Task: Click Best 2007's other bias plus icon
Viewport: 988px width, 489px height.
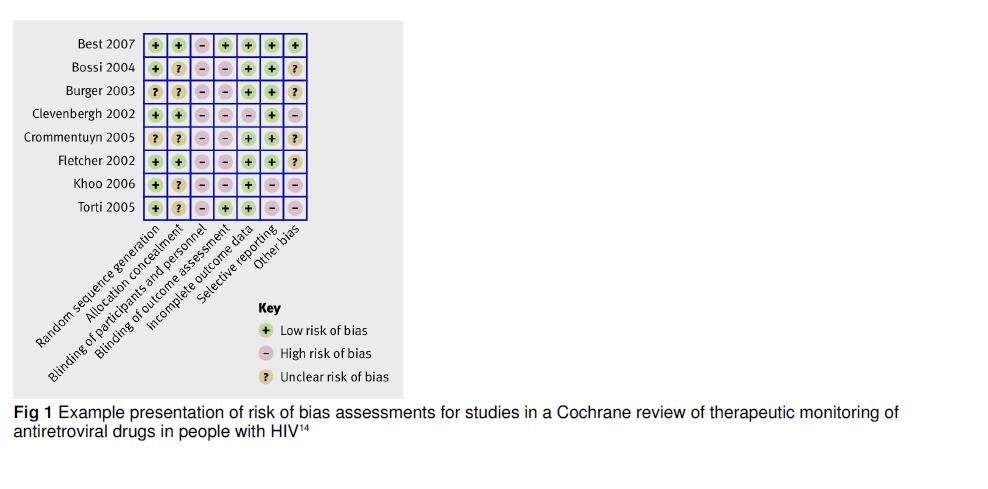Action: pos(296,45)
